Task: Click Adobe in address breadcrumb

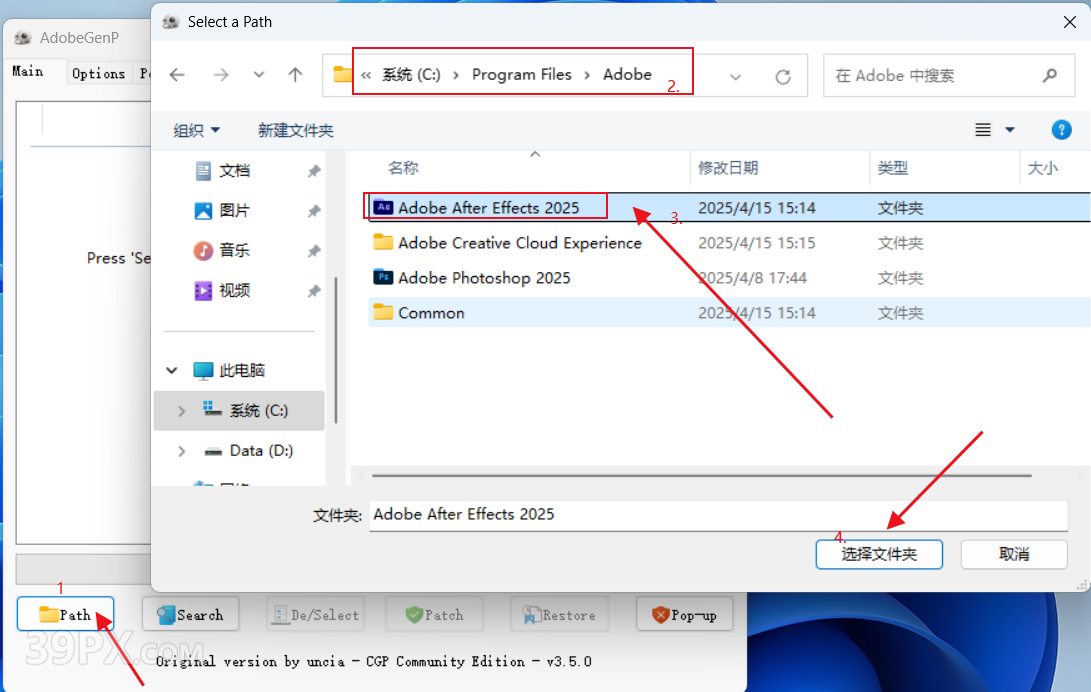Action: click(627, 75)
